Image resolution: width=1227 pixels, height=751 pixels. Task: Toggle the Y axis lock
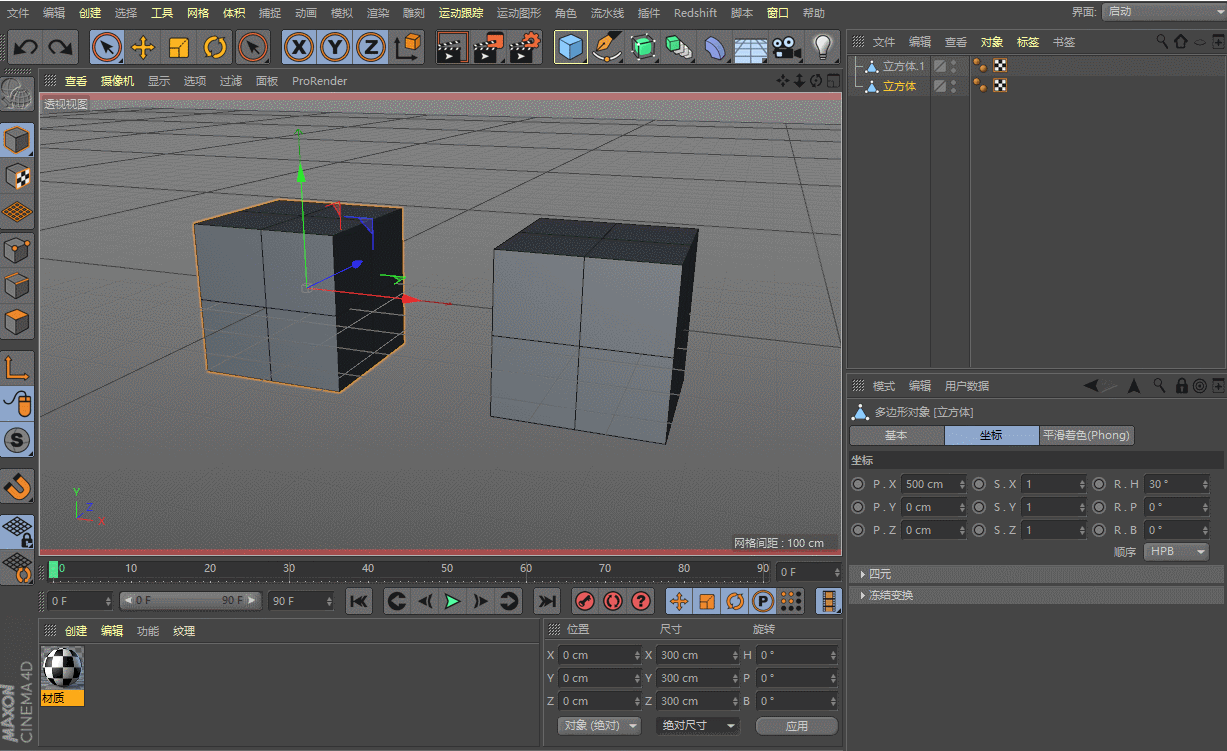335,47
